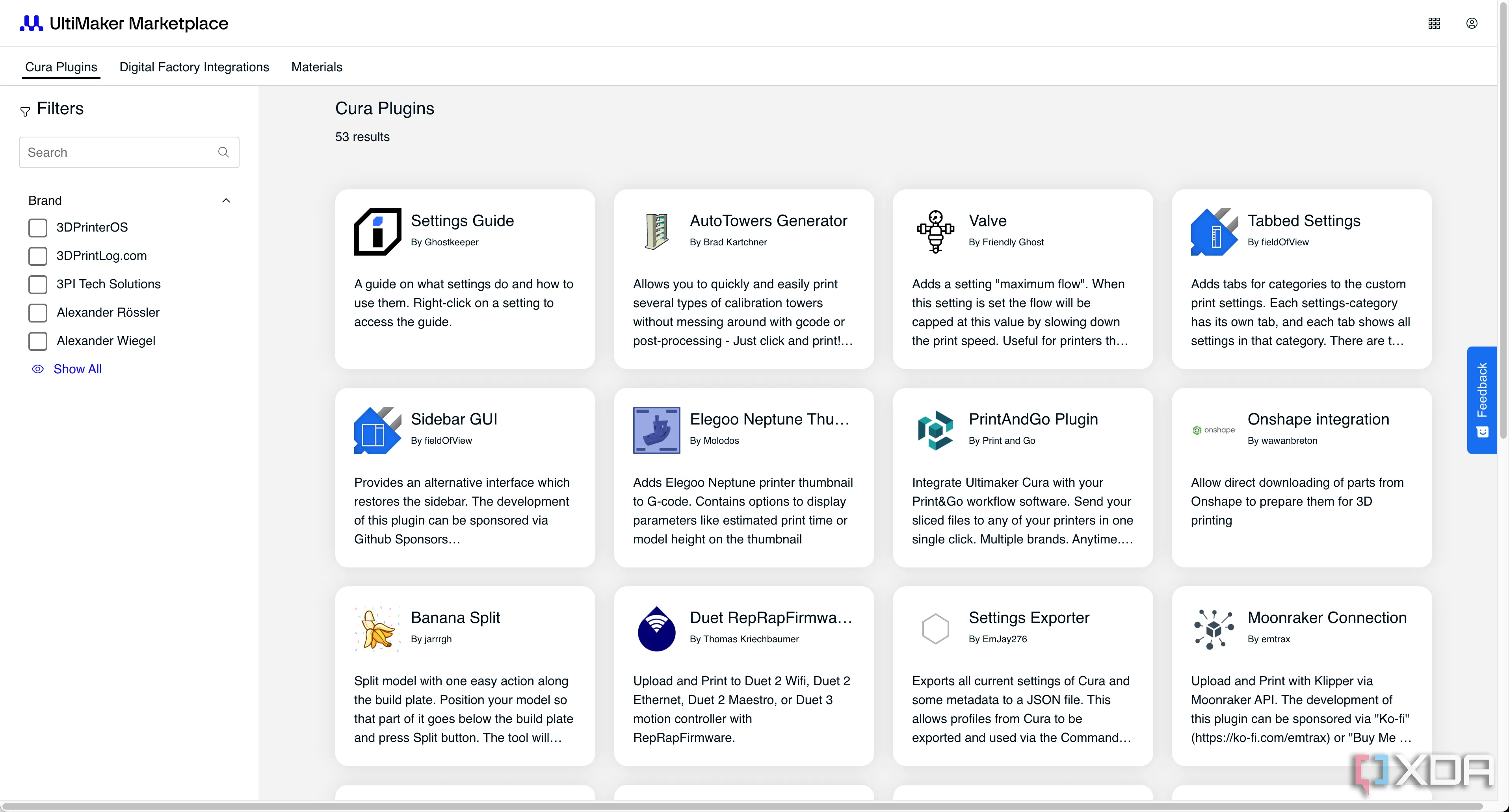Open the AutoTowers Generator title
The image size is (1509, 812).
click(769, 221)
